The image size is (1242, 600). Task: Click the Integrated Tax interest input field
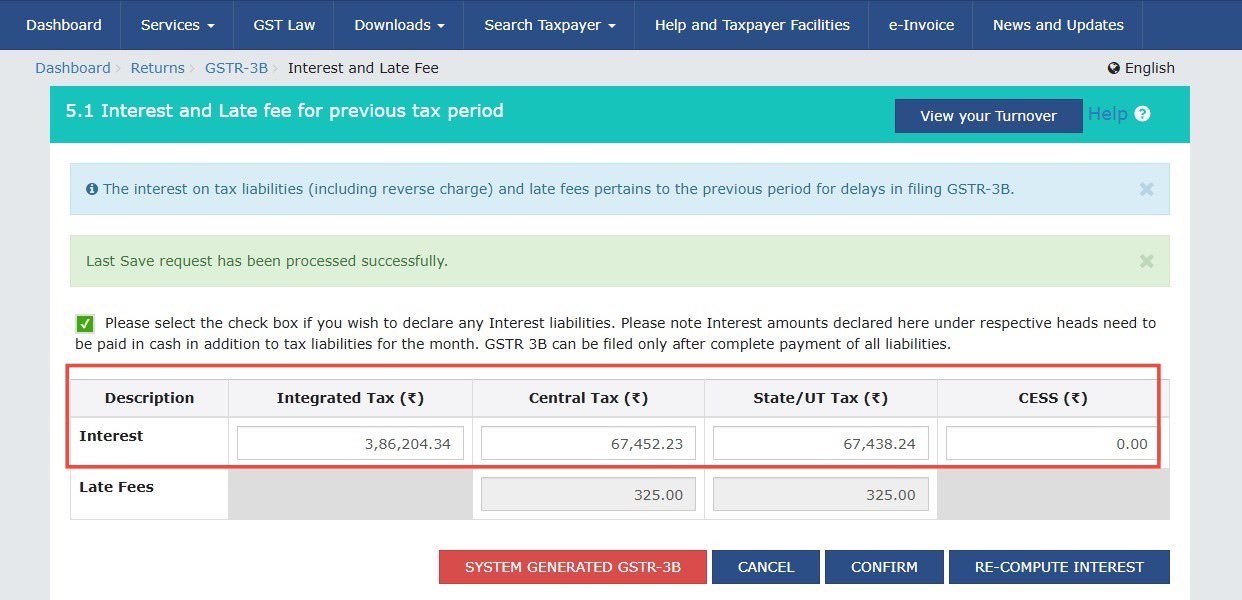click(350, 443)
